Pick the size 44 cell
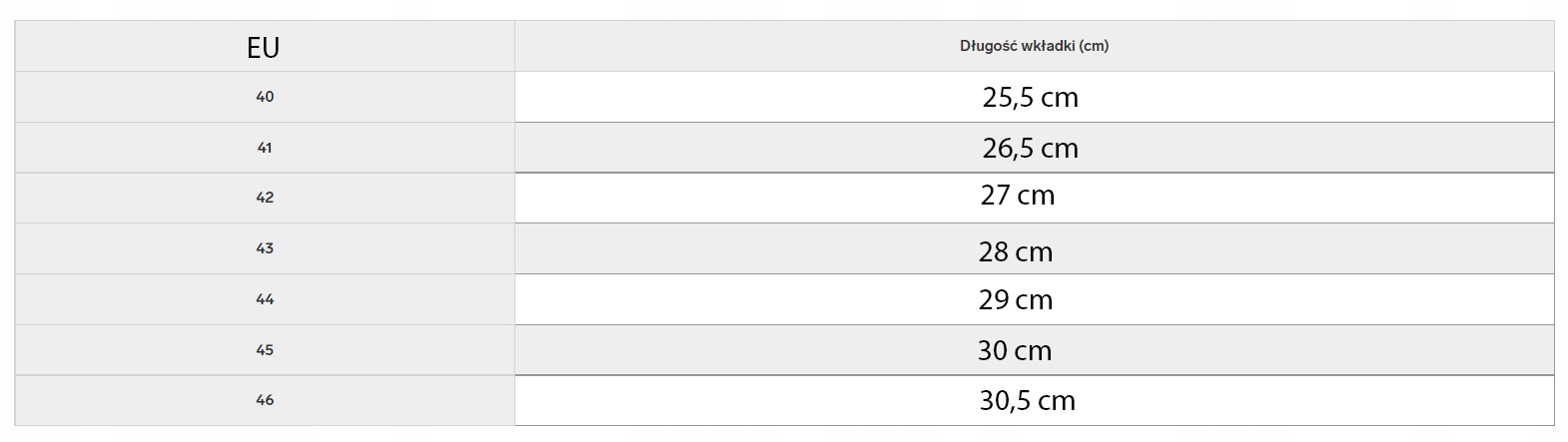The width and height of the screenshot is (1568, 442). click(265, 299)
